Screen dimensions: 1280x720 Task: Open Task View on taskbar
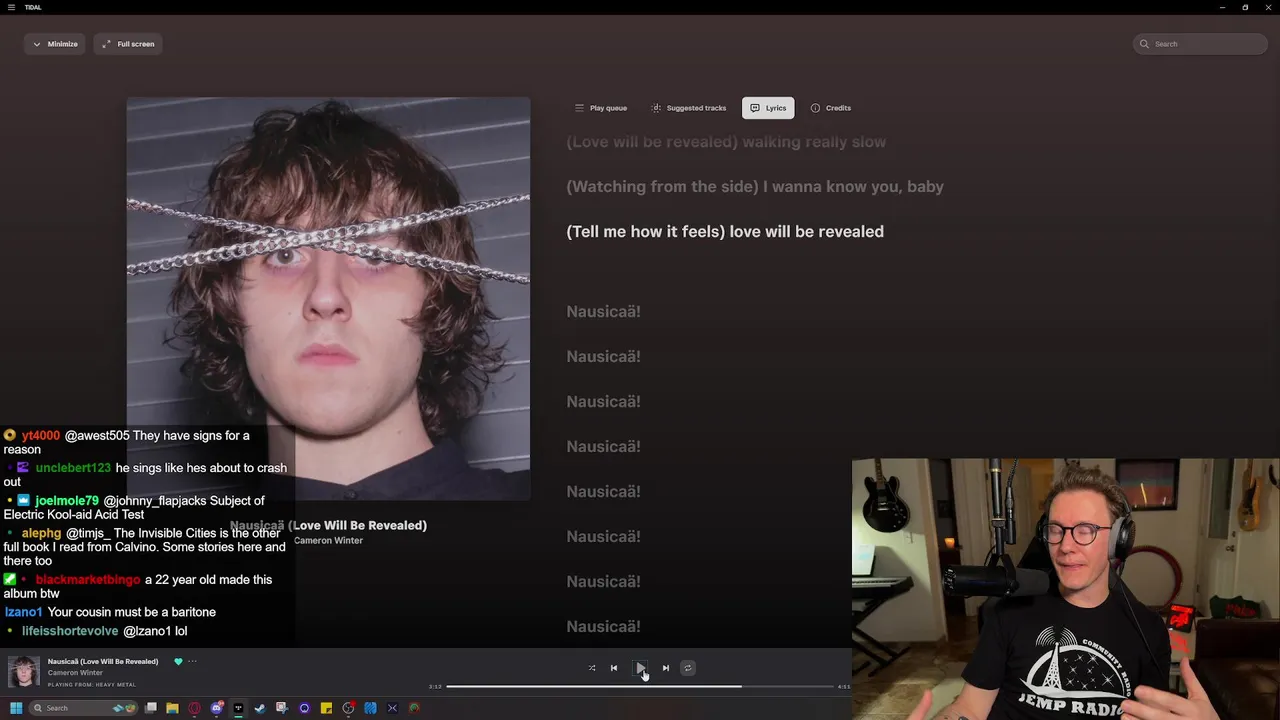(151, 708)
